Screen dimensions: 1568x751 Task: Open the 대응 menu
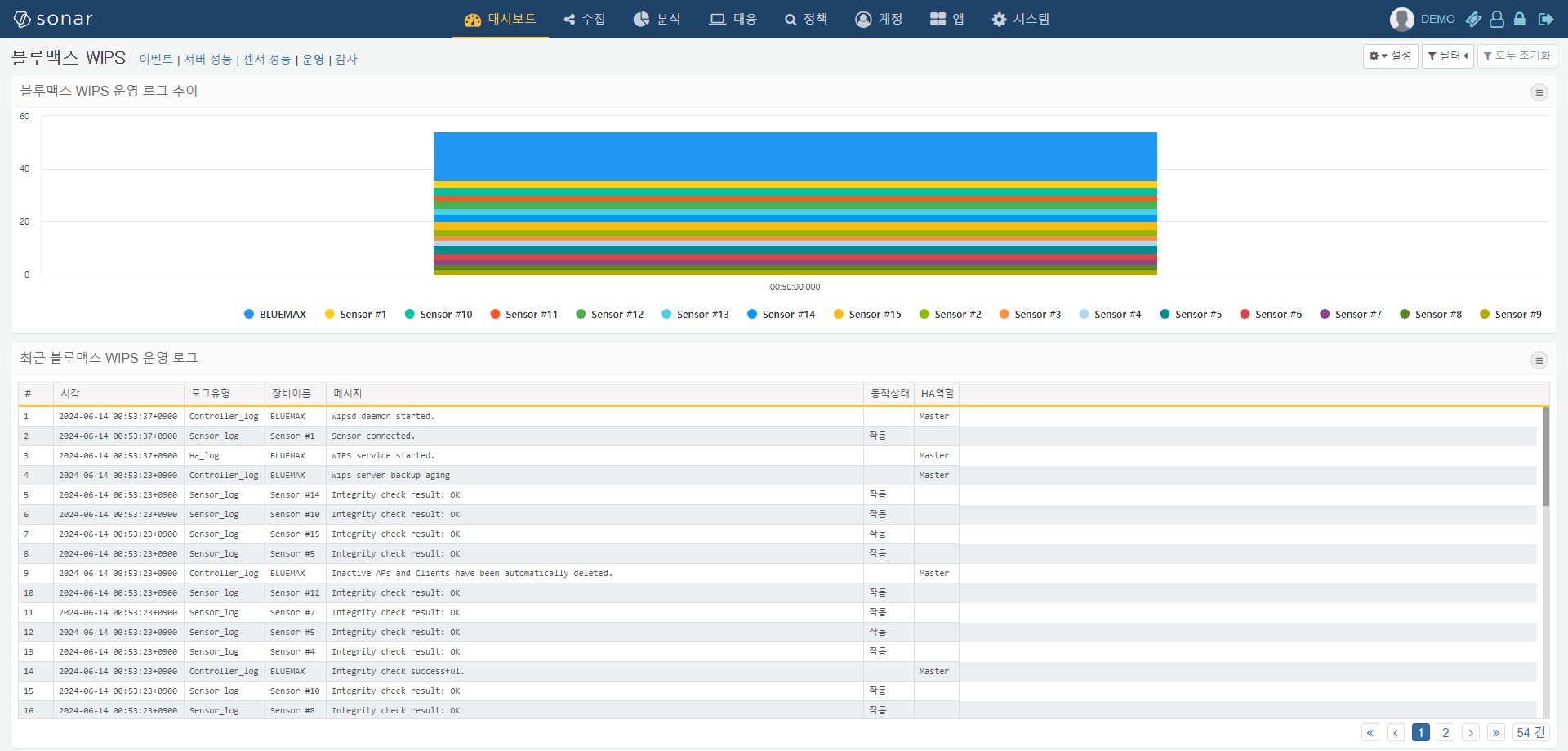point(733,19)
